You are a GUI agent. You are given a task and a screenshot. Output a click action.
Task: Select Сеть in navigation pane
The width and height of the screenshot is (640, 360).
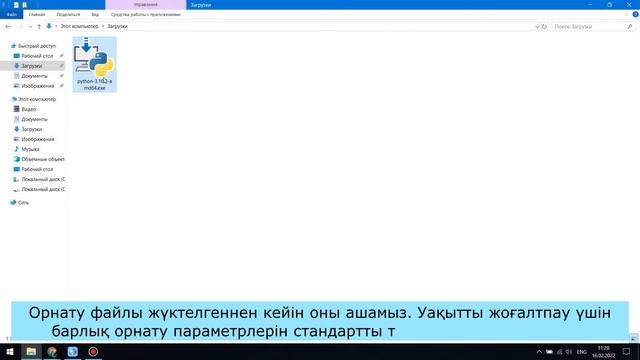pyautogui.click(x=23, y=202)
